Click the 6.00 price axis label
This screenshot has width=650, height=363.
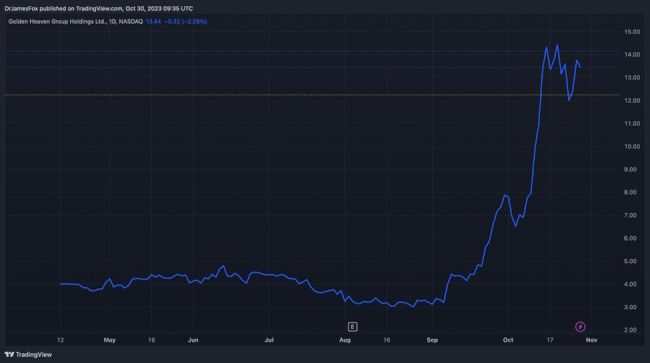click(x=630, y=238)
